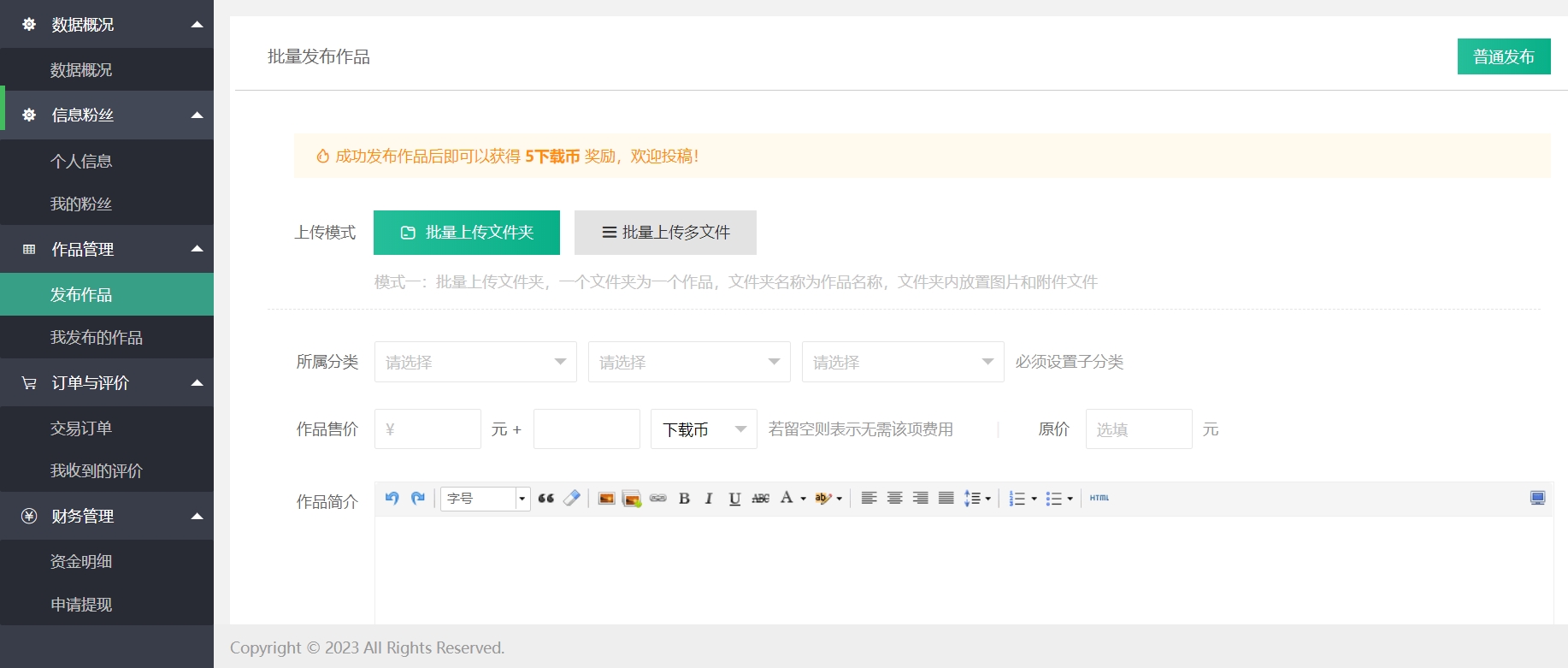Click the 普通发布 button
1568x668 pixels.
tap(1504, 56)
